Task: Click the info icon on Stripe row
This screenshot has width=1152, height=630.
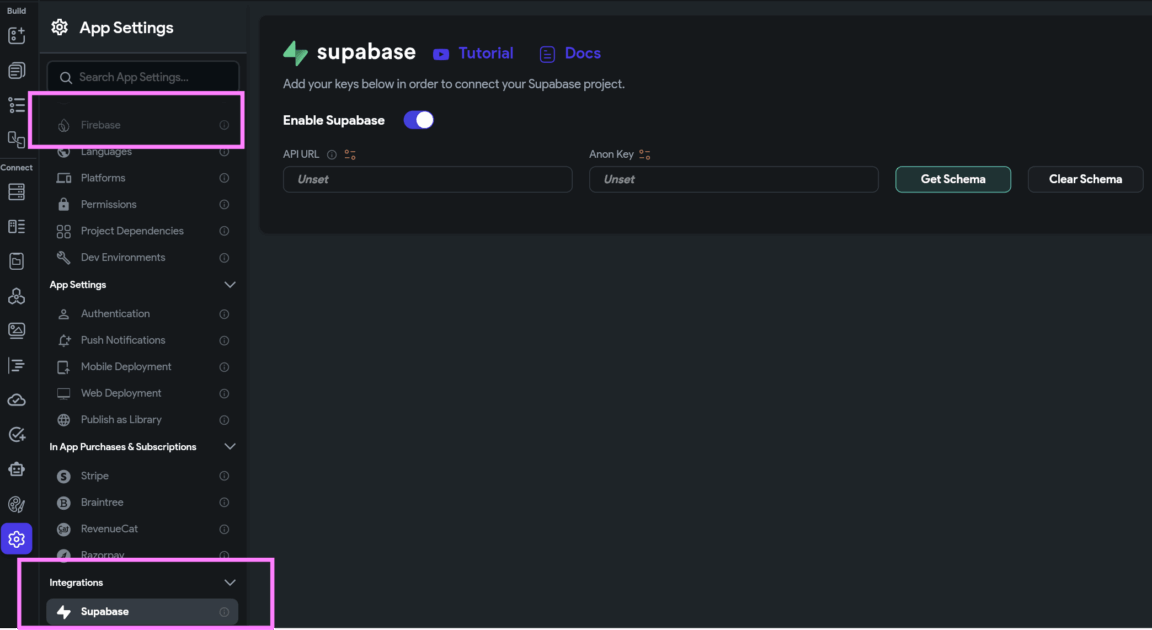Action: [224, 476]
